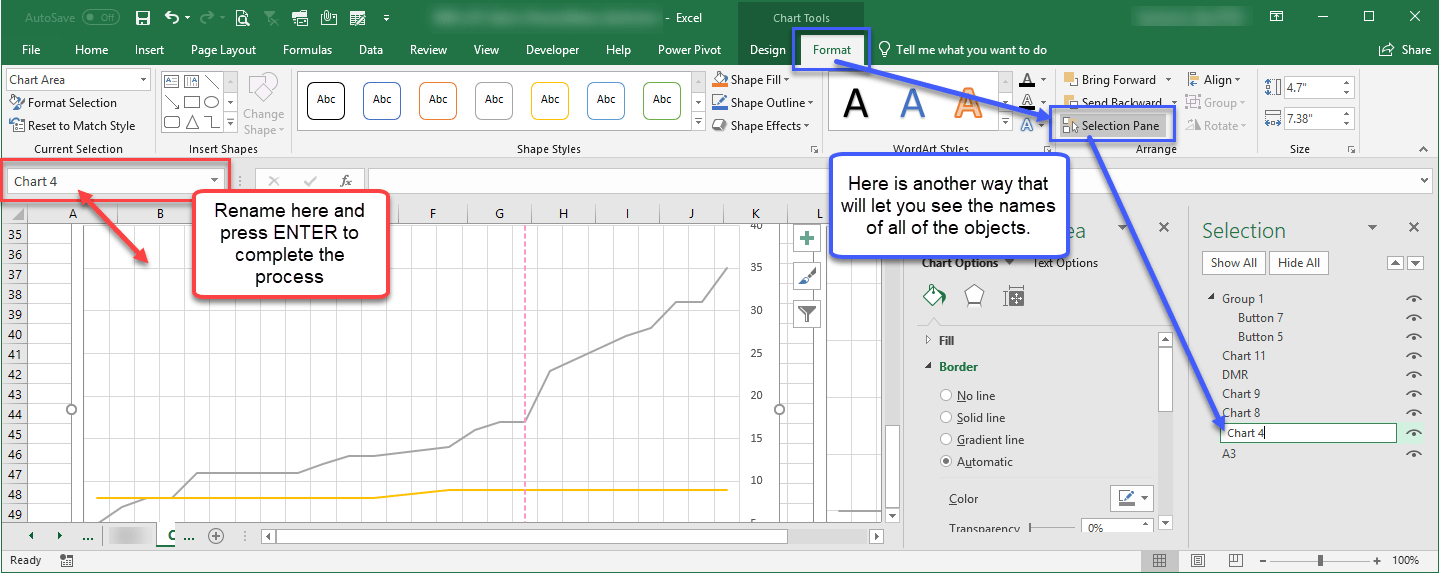
Task: Click the Selection Pane button
Action: 1111,126
